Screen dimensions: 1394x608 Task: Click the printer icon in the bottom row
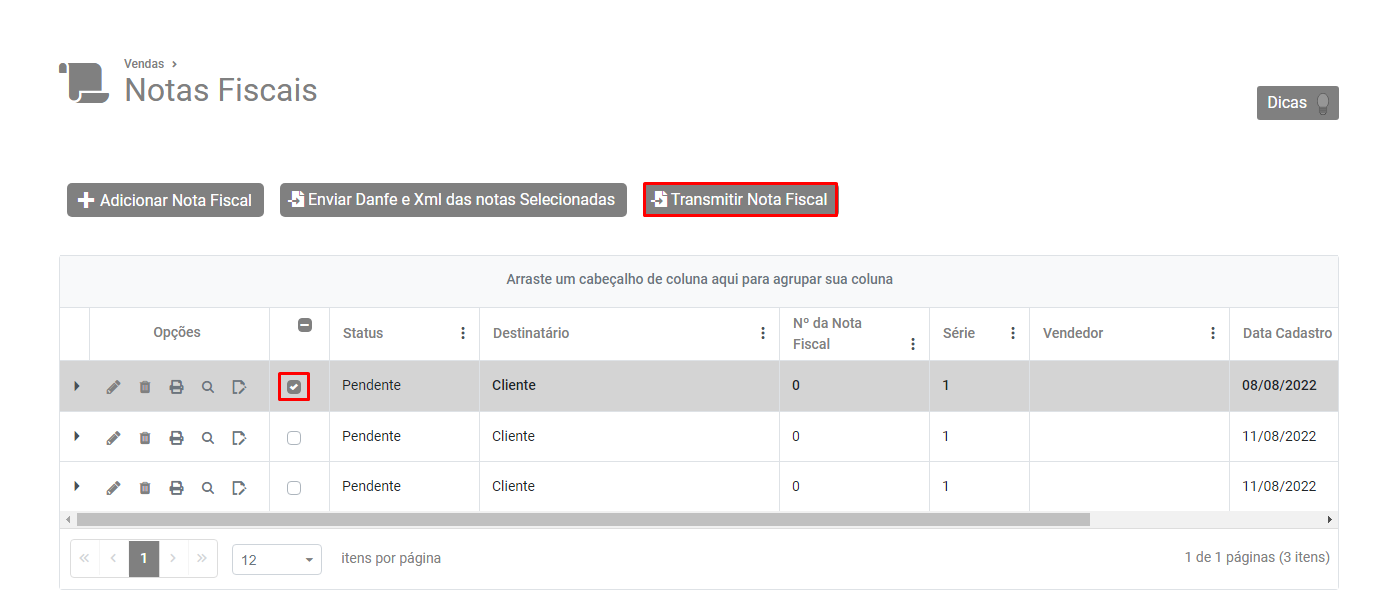click(176, 488)
